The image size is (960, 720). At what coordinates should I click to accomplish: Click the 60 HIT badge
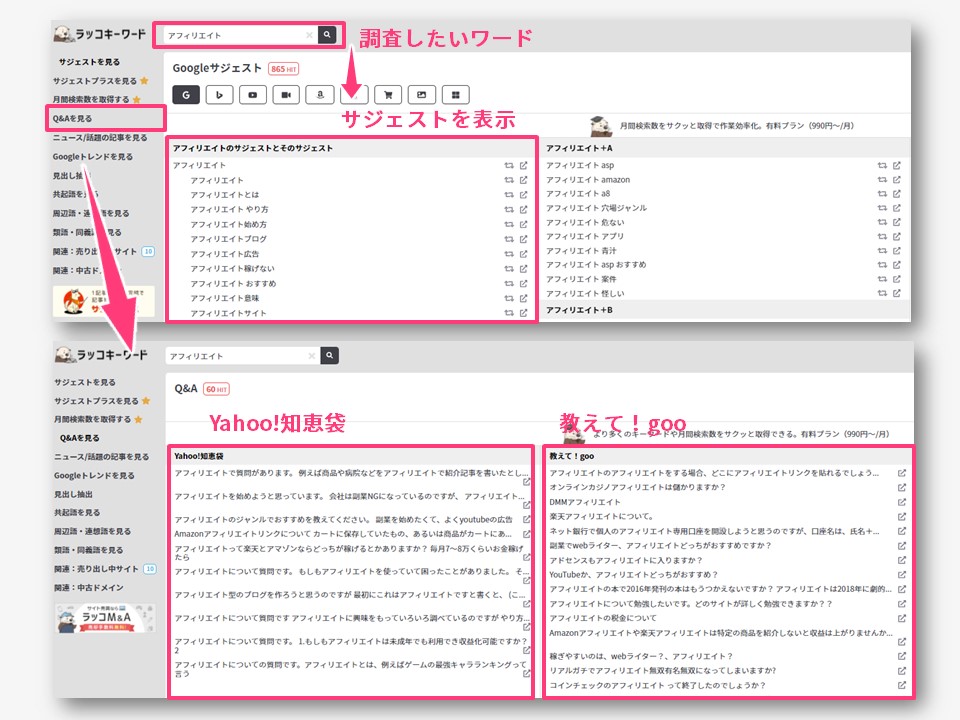click(x=216, y=389)
